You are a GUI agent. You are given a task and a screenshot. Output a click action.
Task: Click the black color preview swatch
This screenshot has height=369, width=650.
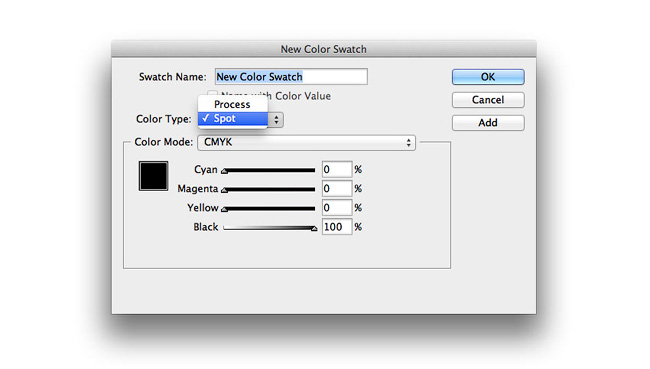point(153,176)
